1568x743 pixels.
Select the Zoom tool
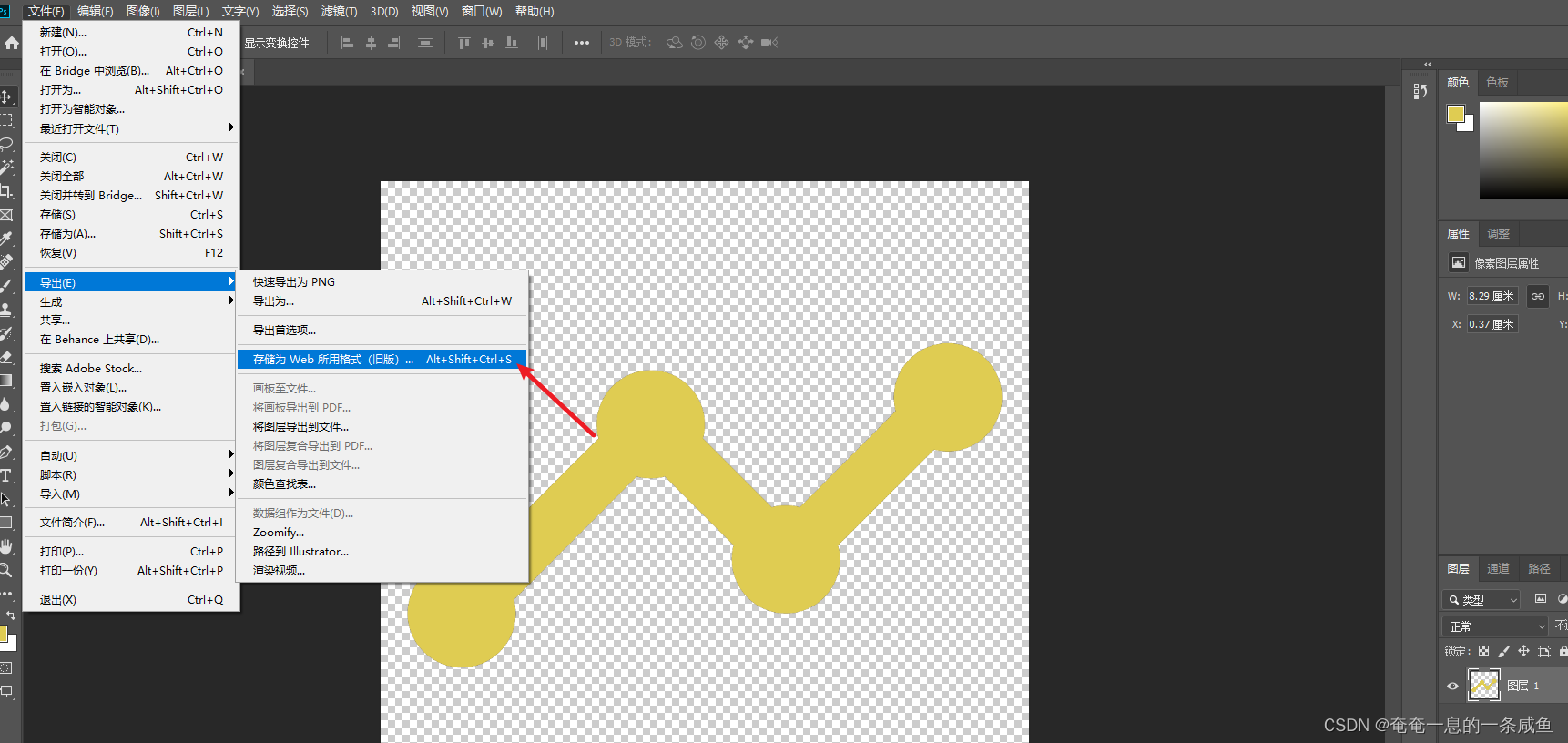point(6,570)
